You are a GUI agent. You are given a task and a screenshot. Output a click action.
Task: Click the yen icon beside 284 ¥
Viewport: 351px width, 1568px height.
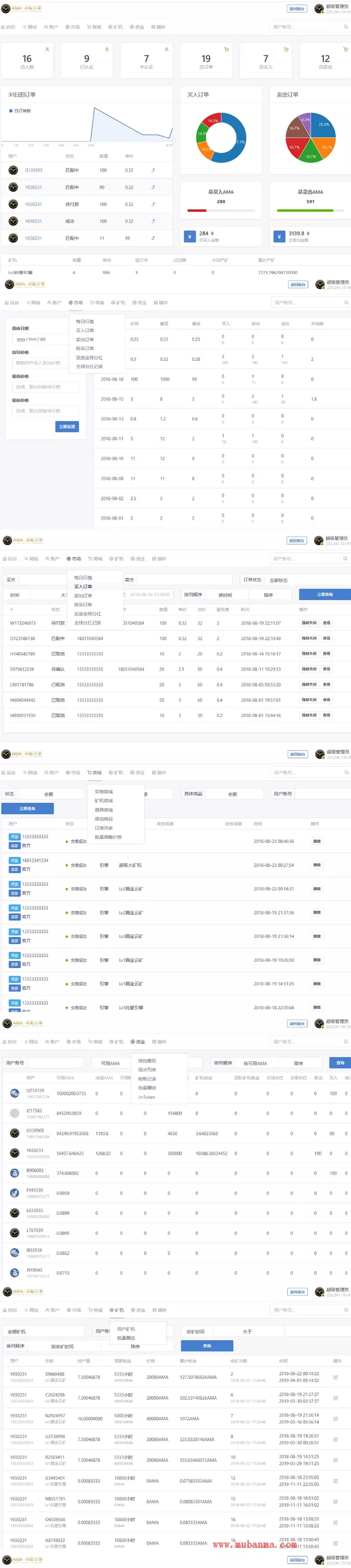[190, 236]
